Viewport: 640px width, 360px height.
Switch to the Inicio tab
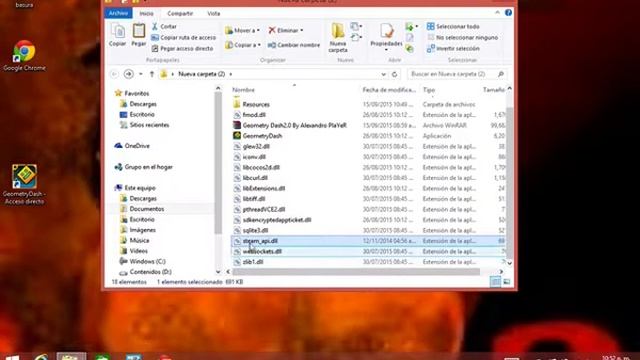tap(147, 13)
